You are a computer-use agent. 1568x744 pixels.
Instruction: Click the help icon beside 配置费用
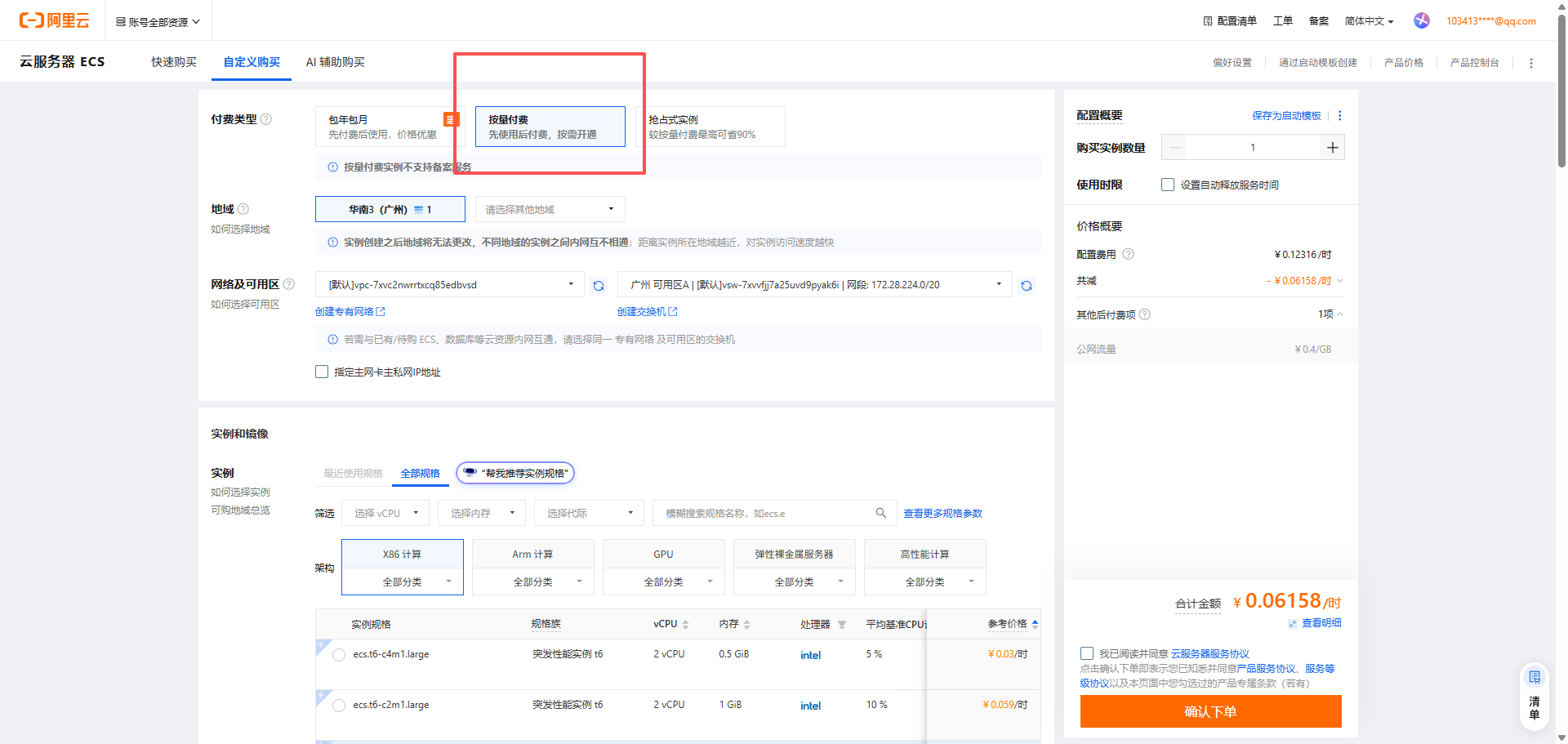click(x=1129, y=254)
